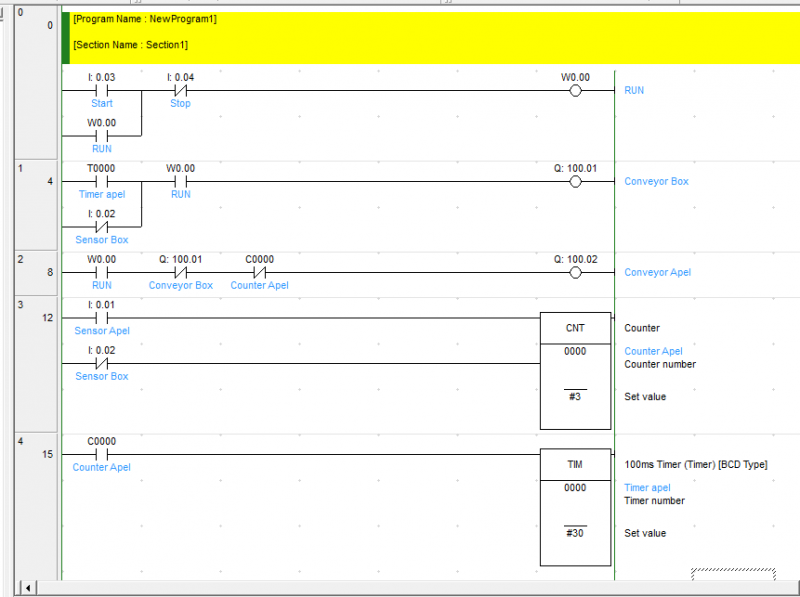The width and height of the screenshot is (800, 597).
Task: Click the Conveyor Apel coil comment text
Action: (x=658, y=272)
